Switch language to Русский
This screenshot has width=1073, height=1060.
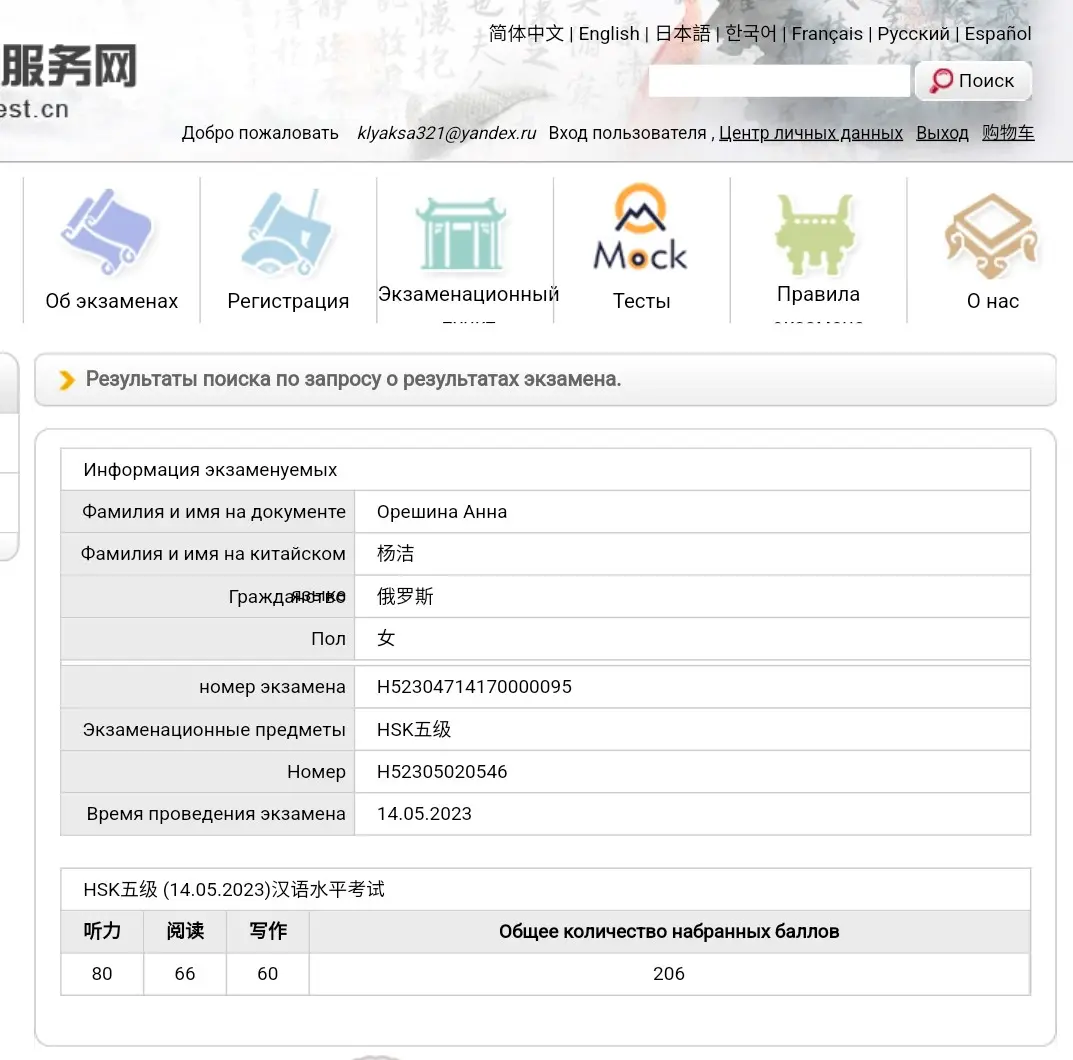(x=913, y=34)
